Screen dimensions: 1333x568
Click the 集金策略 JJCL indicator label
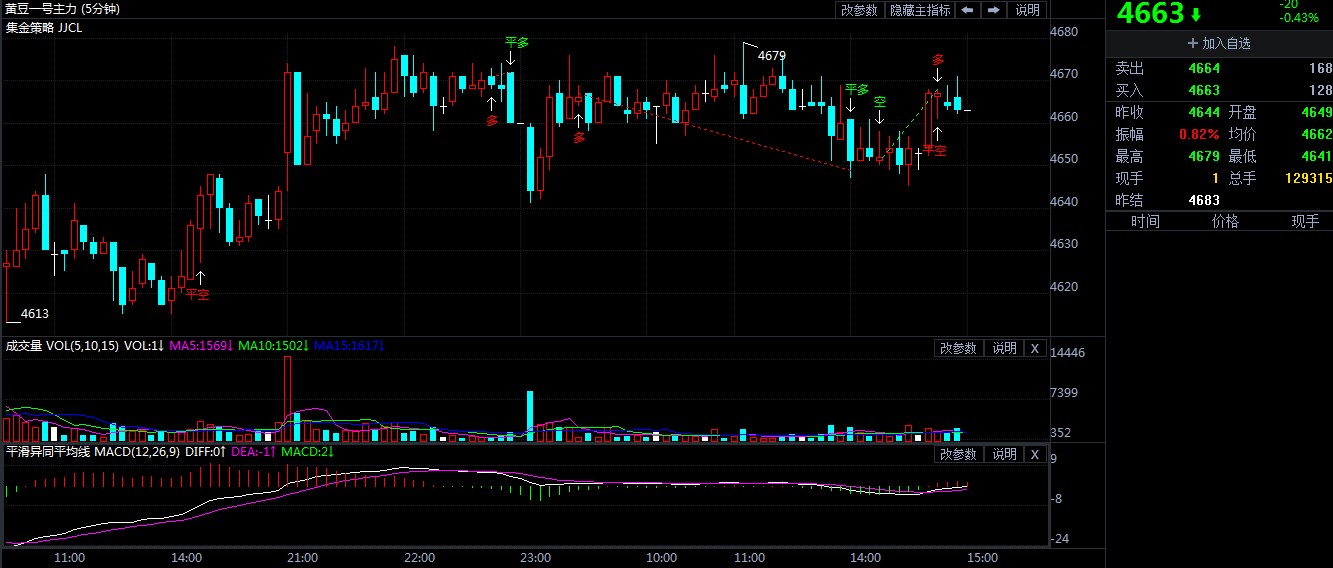pyautogui.click(x=44, y=28)
